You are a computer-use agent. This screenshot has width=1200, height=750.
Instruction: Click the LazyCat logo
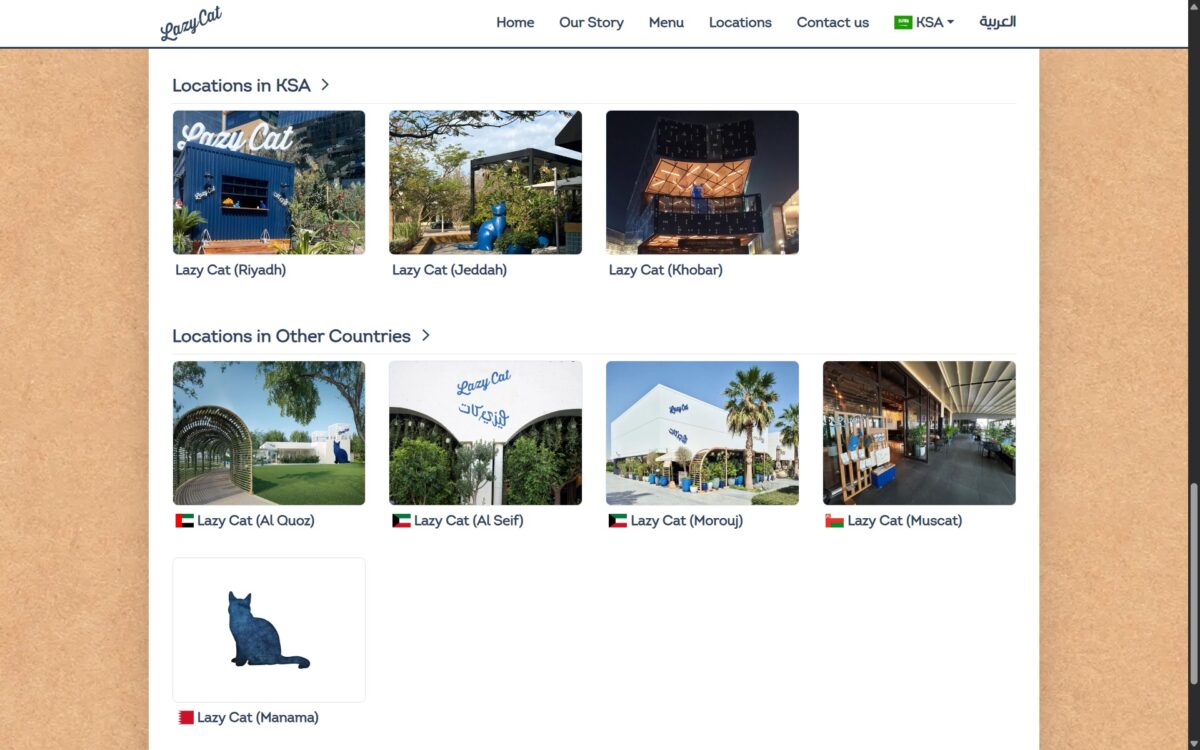[191, 23]
